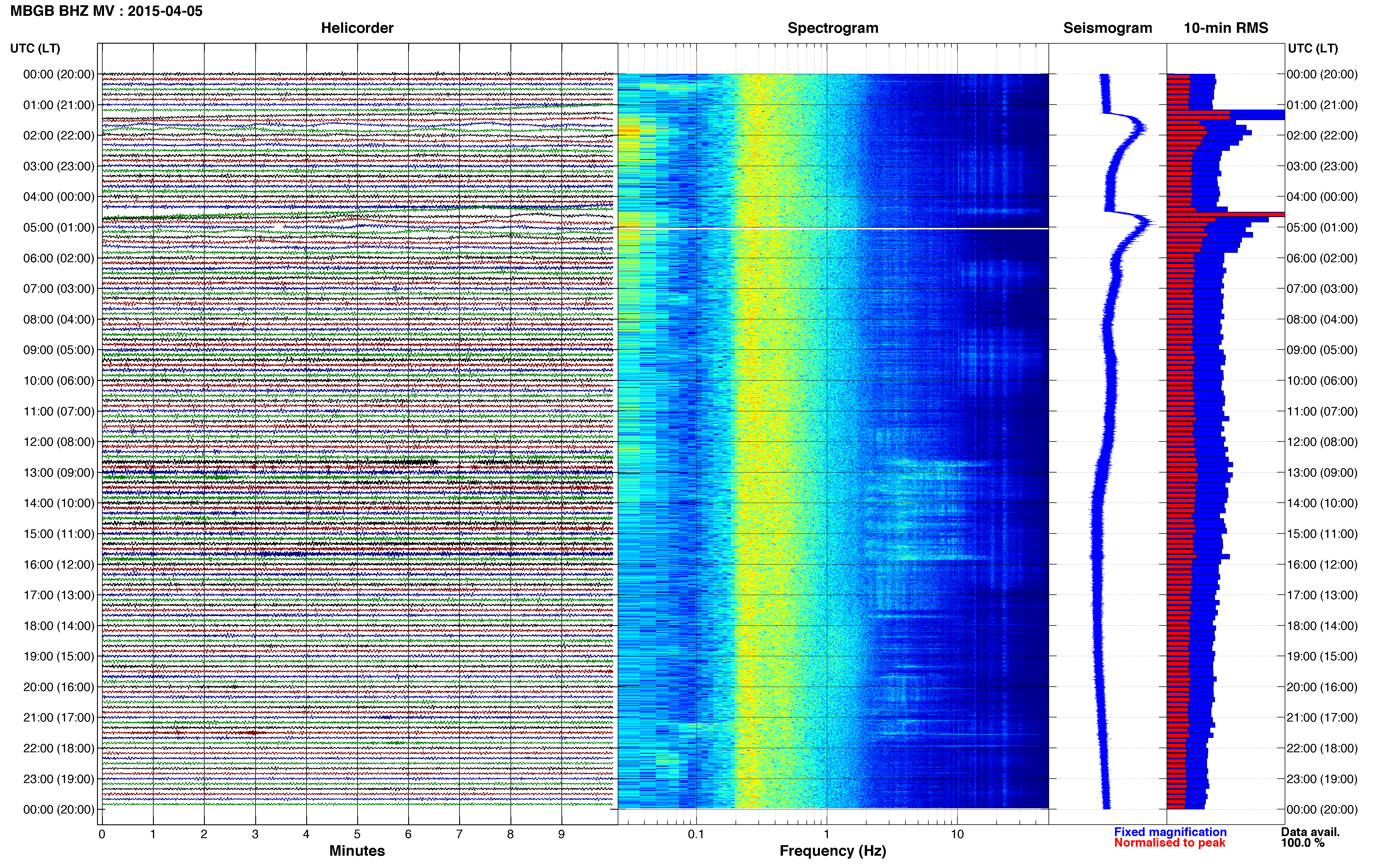Click the 10-min RMS panel heading

[1226, 28]
